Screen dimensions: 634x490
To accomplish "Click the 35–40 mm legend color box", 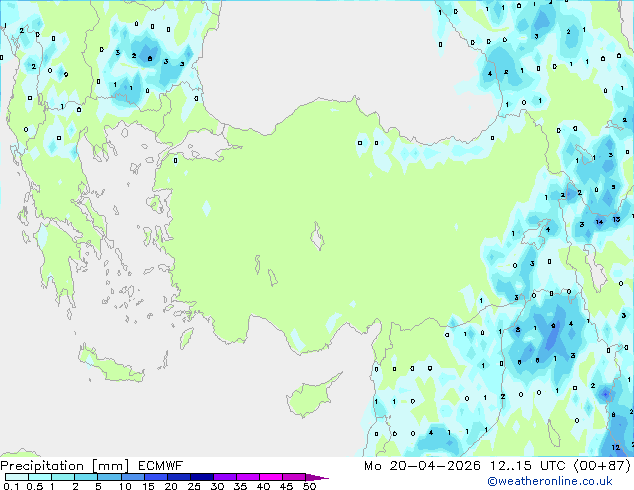I will (247, 477).
